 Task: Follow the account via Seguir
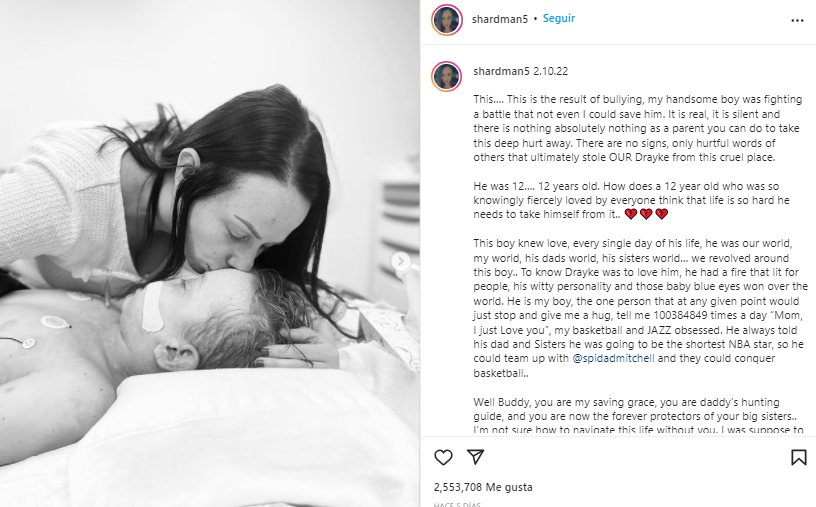click(x=558, y=18)
